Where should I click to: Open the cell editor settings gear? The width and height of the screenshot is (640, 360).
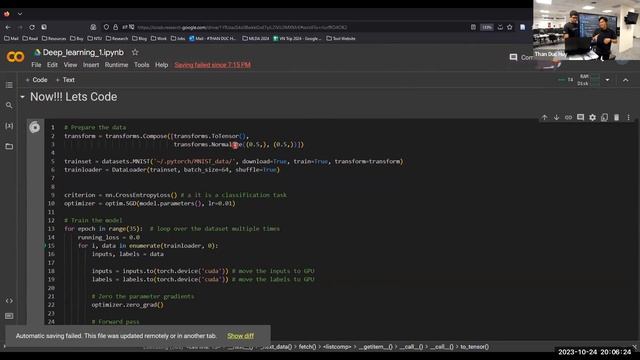(592, 118)
